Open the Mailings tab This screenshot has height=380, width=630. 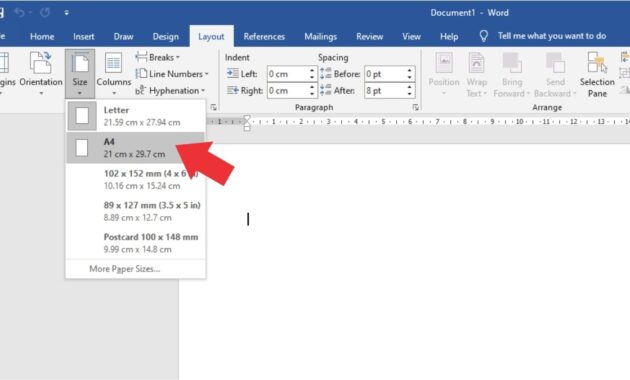click(320, 37)
